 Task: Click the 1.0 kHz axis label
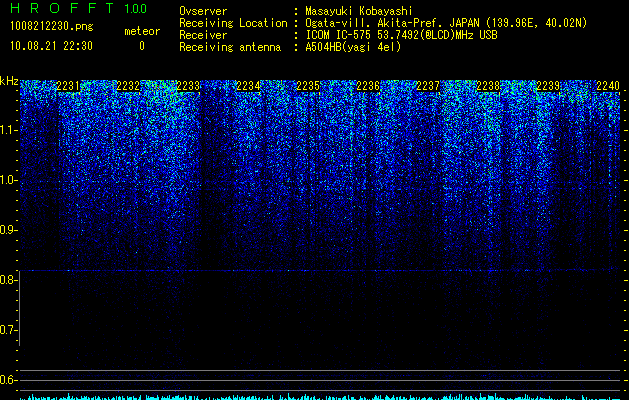pyautogui.click(x=9, y=180)
